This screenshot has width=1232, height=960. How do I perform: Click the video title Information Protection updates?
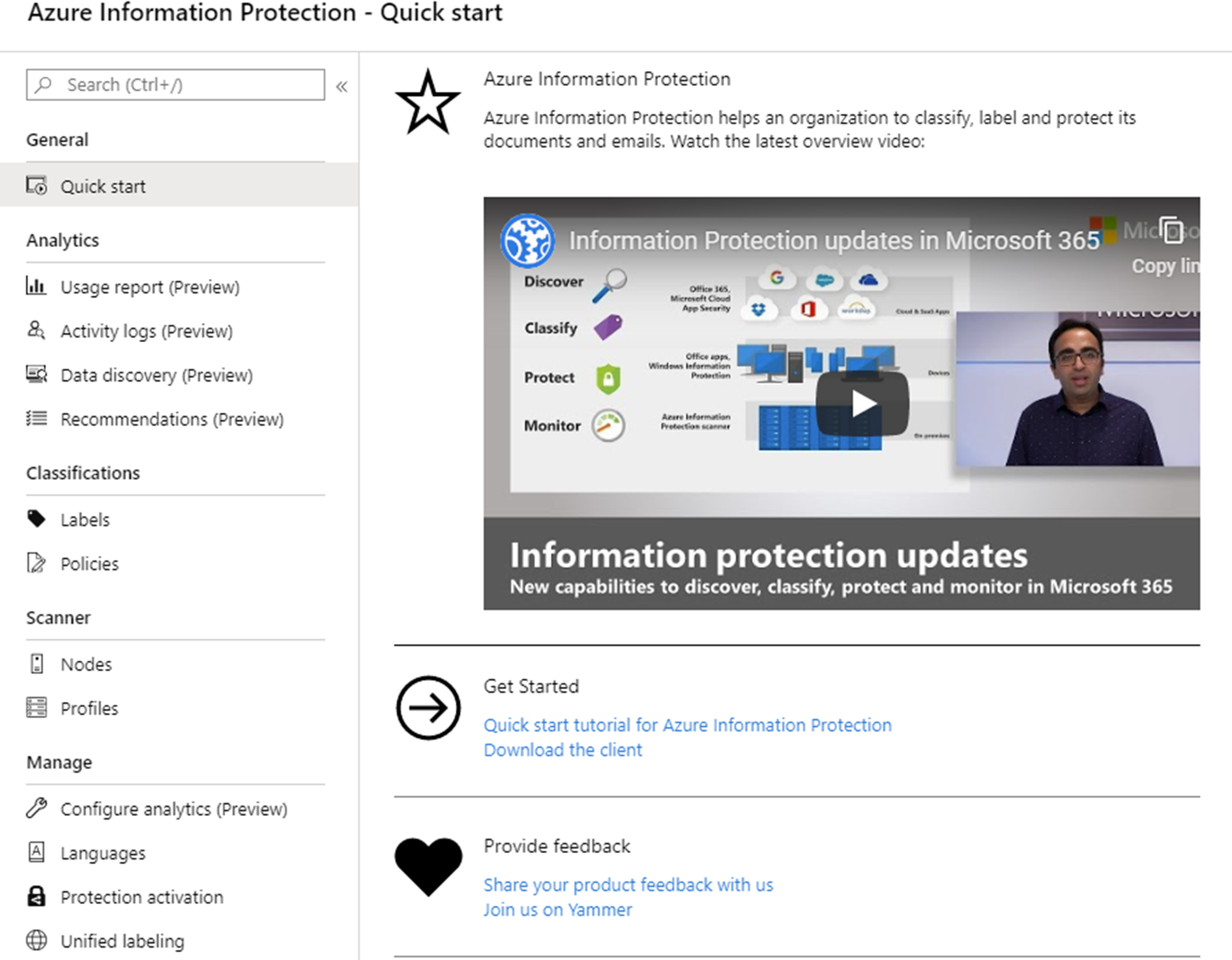[834, 240]
